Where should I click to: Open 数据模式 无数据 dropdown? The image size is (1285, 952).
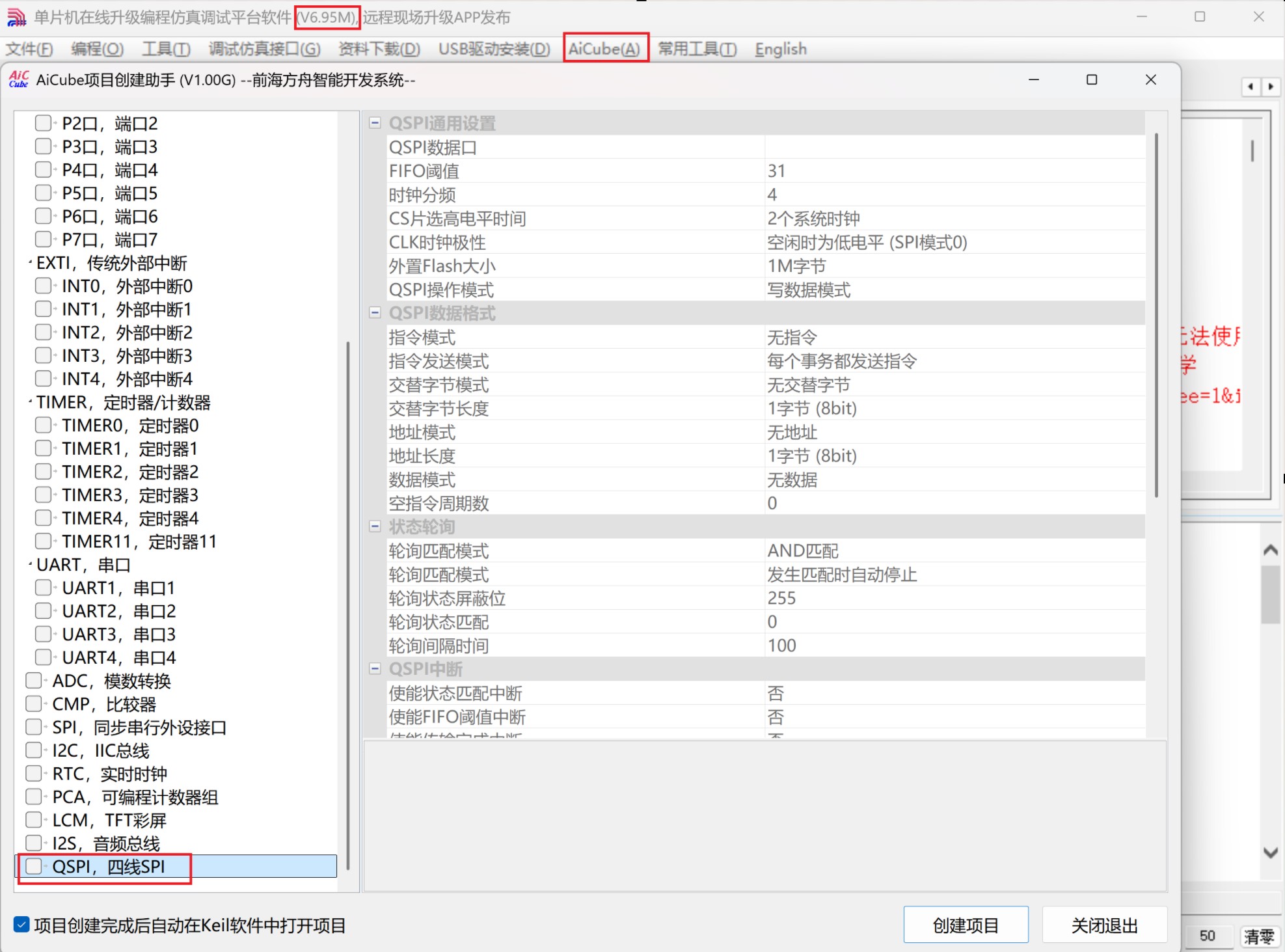954,480
